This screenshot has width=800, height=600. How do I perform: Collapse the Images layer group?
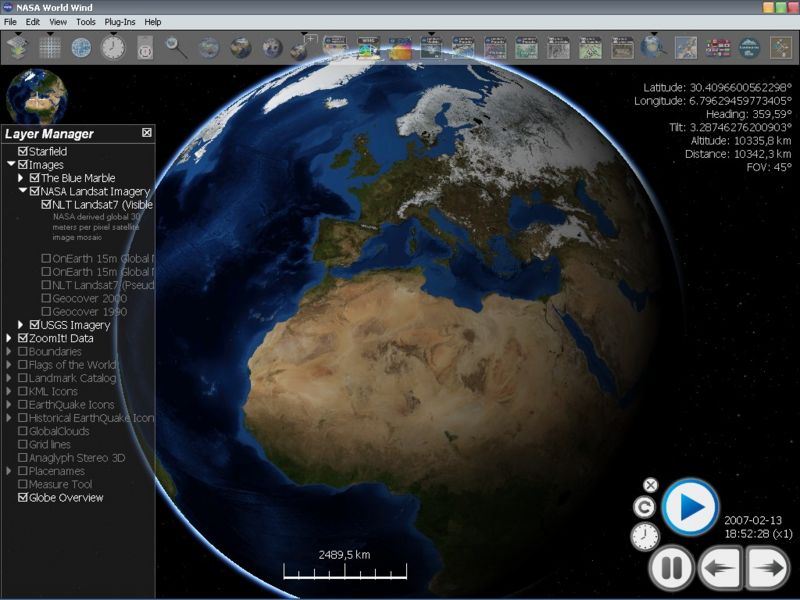coord(11,165)
